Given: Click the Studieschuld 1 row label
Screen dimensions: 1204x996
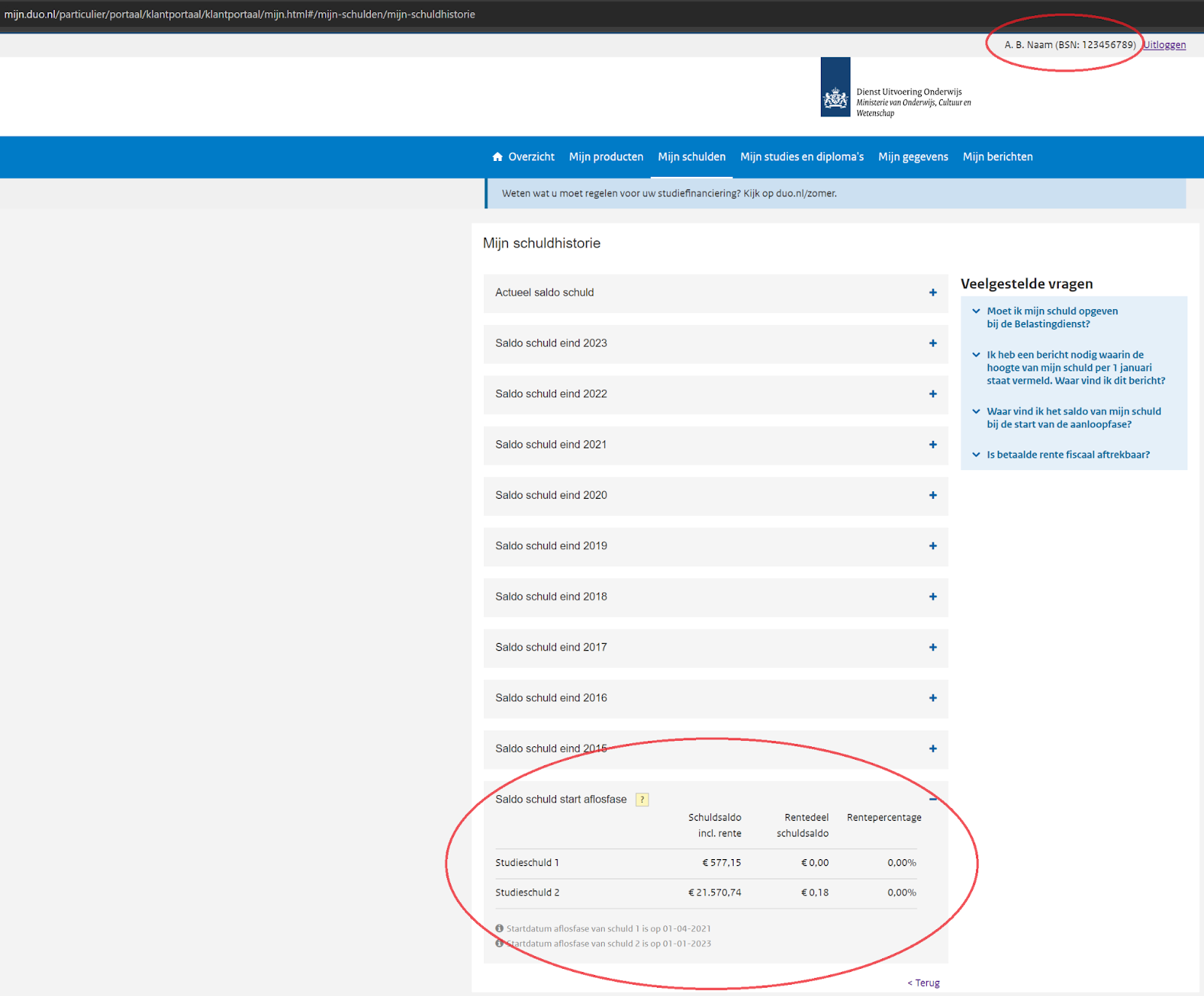Looking at the screenshot, I should pos(527,863).
